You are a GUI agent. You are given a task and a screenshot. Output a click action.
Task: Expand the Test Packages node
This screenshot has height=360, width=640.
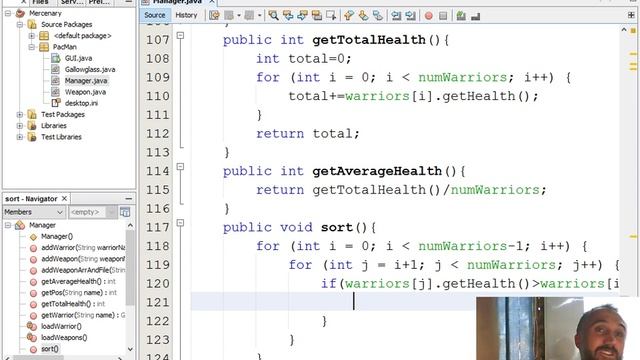pos(20,115)
